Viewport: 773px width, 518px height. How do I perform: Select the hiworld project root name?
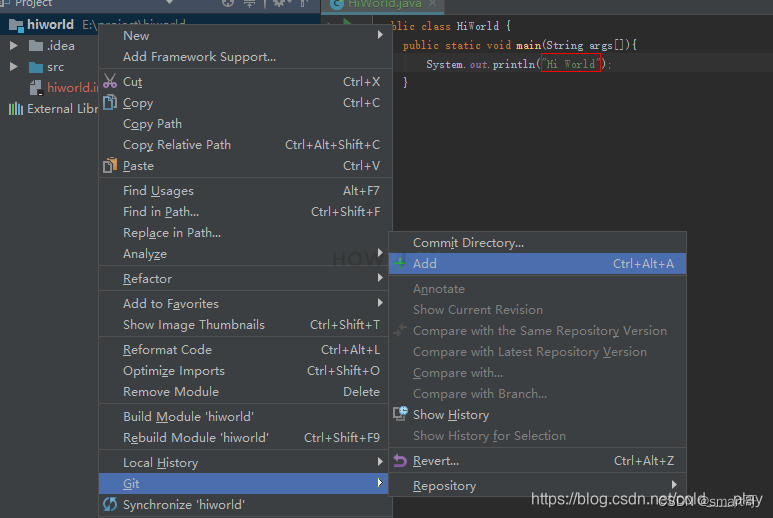50,25
